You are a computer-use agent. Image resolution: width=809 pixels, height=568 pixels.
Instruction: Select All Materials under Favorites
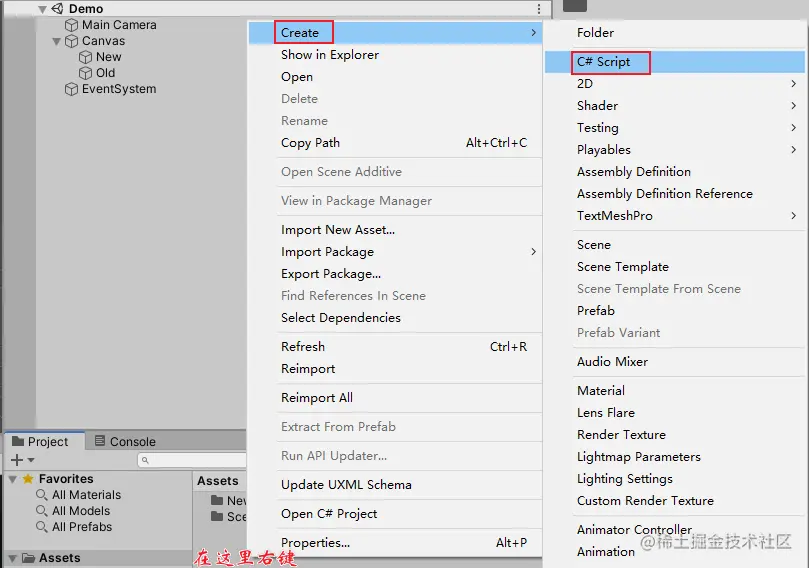click(x=87, y=495)
